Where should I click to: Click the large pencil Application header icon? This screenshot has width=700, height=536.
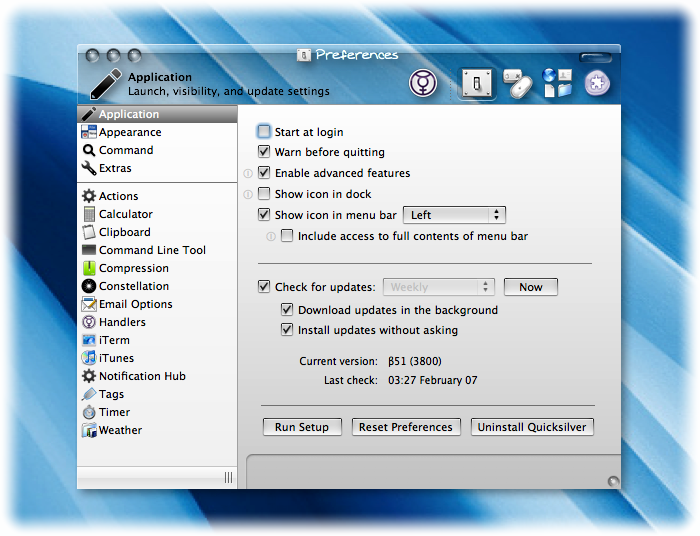[105, 84]
